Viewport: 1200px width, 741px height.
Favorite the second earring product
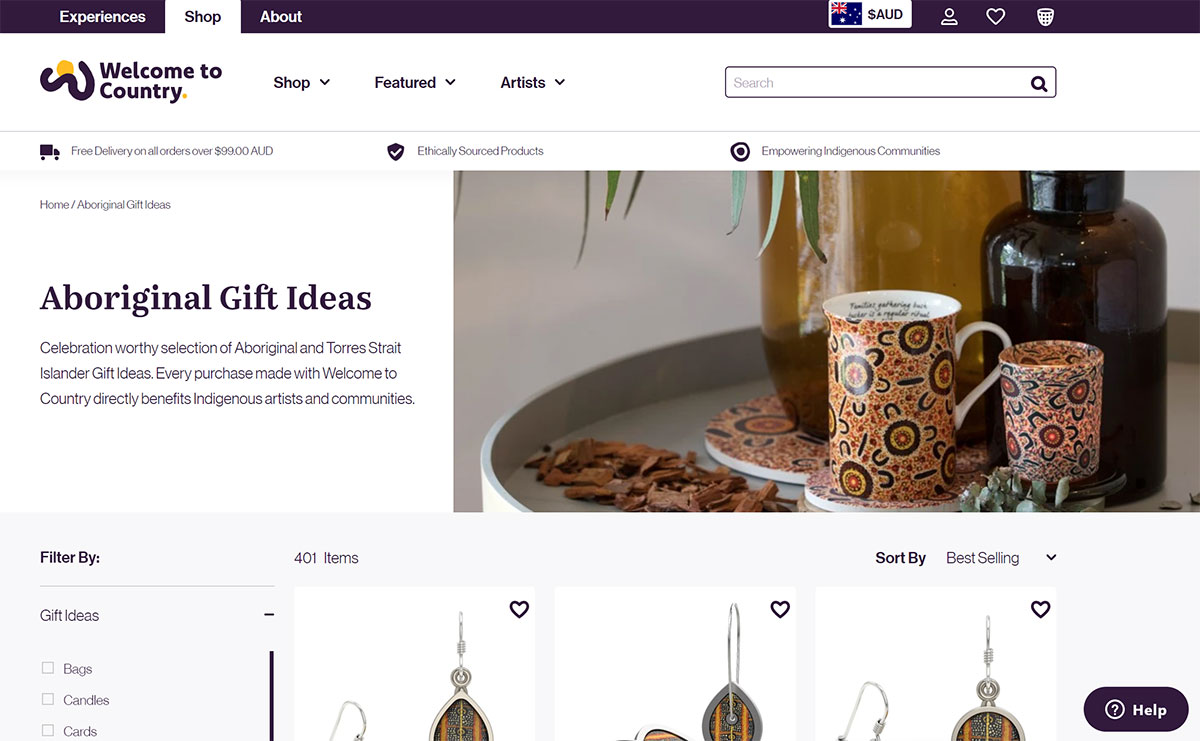(780, 609)
